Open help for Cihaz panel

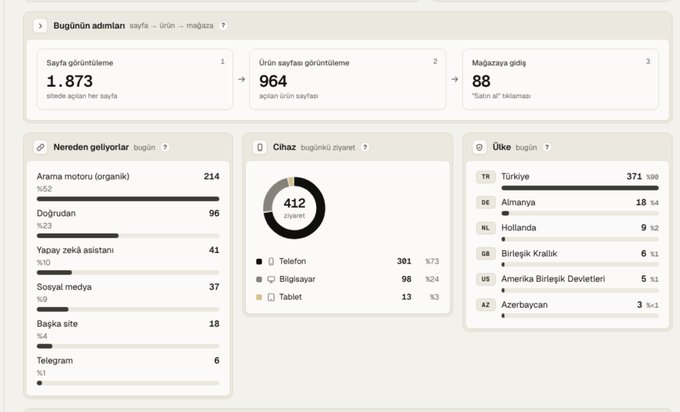click(365, 147)
